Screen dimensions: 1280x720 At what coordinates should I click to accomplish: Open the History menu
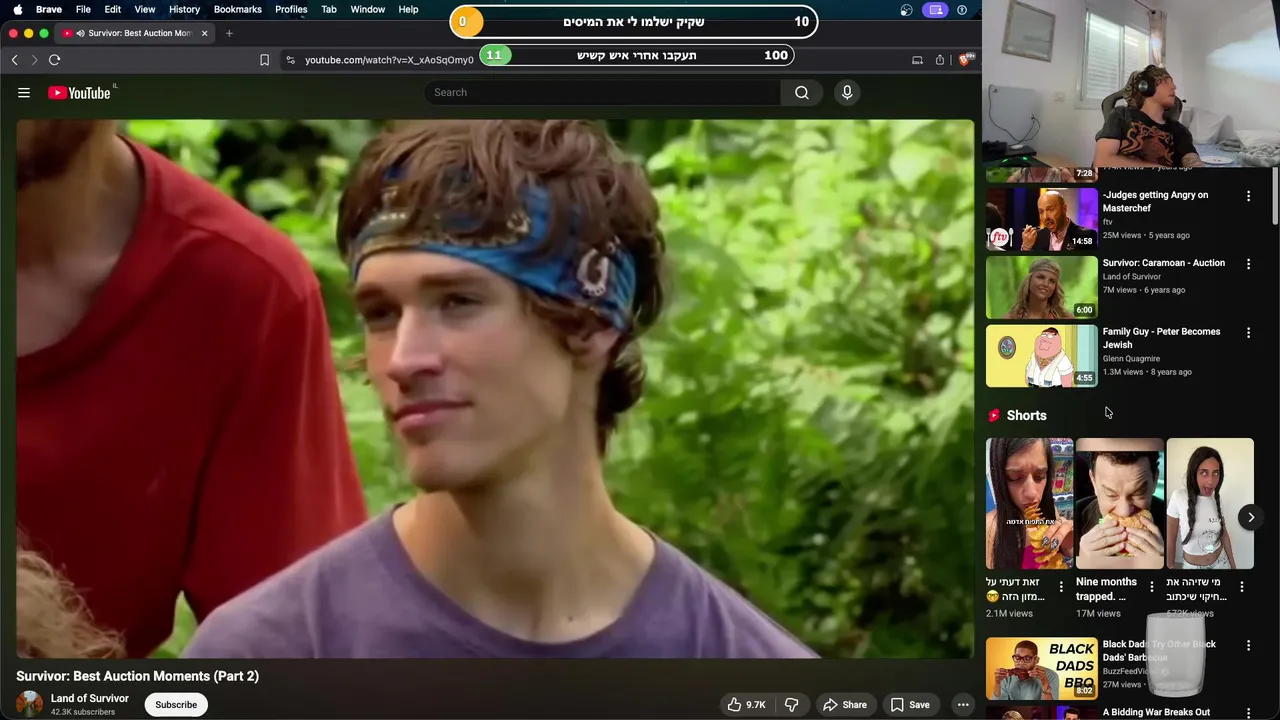[184, 9]
